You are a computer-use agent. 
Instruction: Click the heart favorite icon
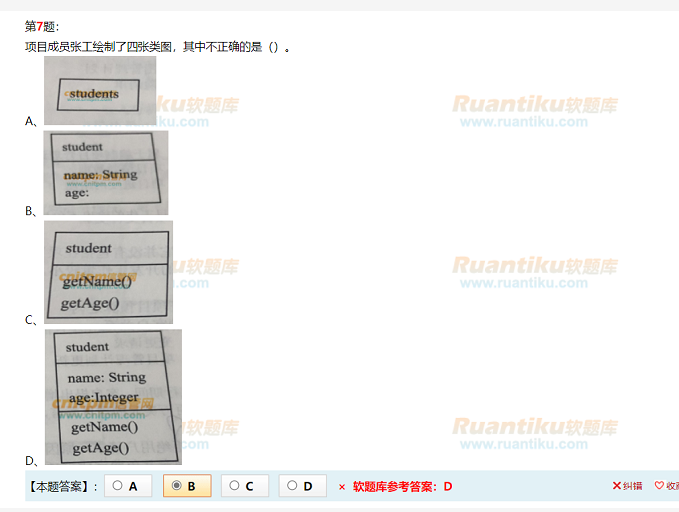pyautogui.click(x=659, y=486)
